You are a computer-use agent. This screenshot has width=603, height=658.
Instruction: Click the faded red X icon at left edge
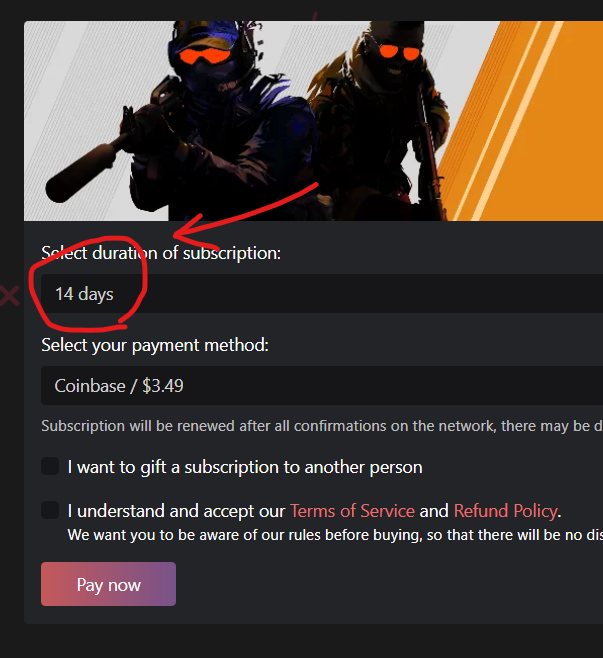pyautogui.click(x=9, y=296)
